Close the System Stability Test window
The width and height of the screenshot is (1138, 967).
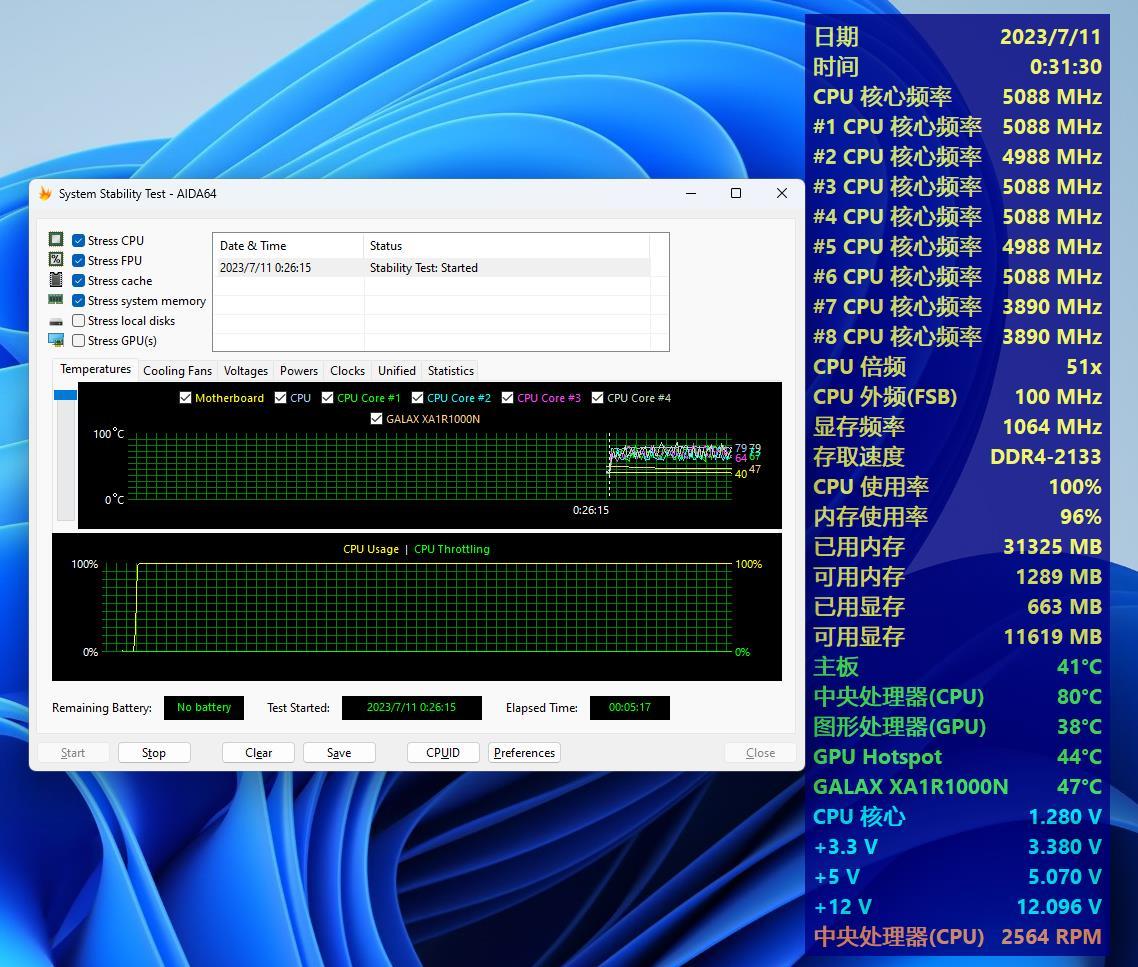[x=782, y=193]
